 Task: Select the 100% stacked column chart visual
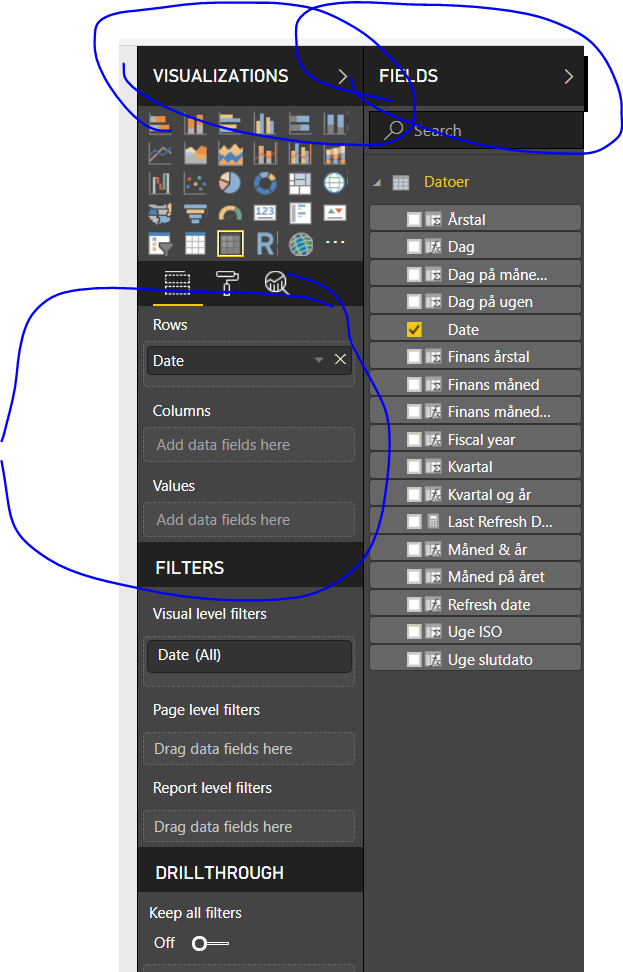point(335,124)
